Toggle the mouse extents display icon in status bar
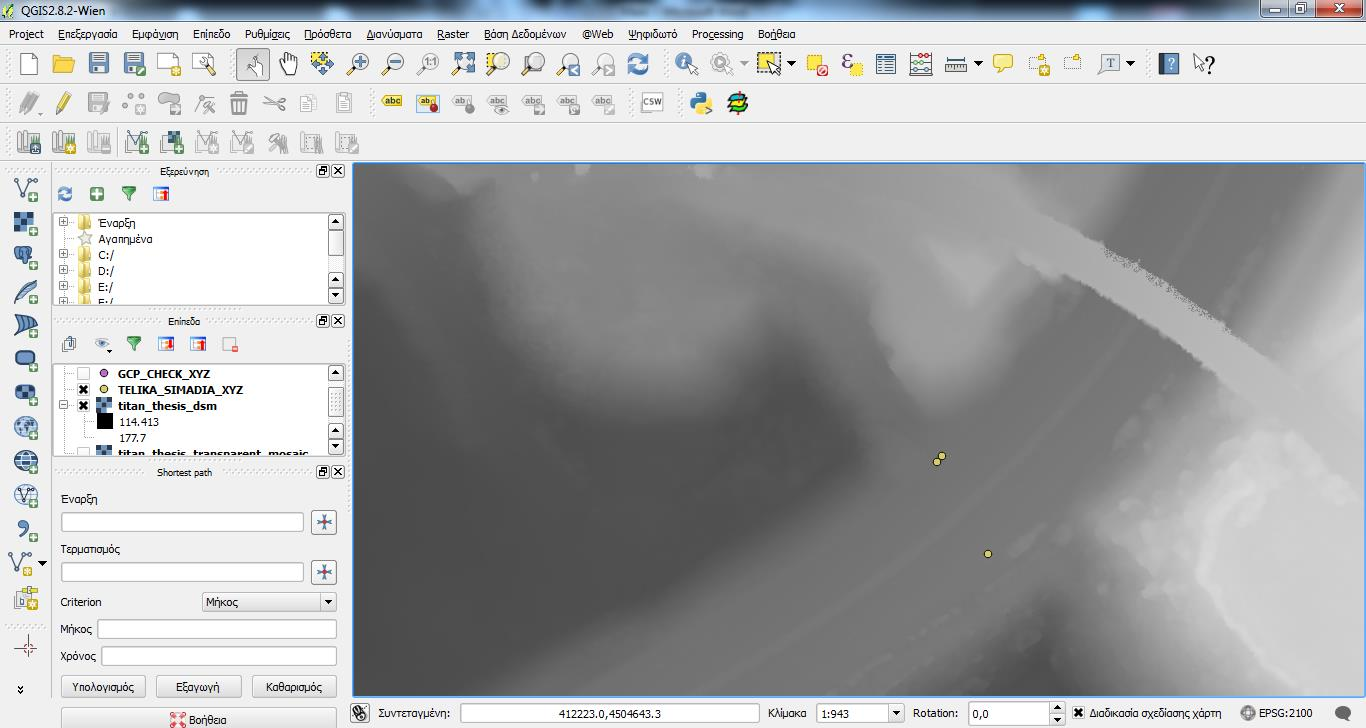The height and width of the screenshot is (728, 1366). pyautogui.click(x=360, y=713)
